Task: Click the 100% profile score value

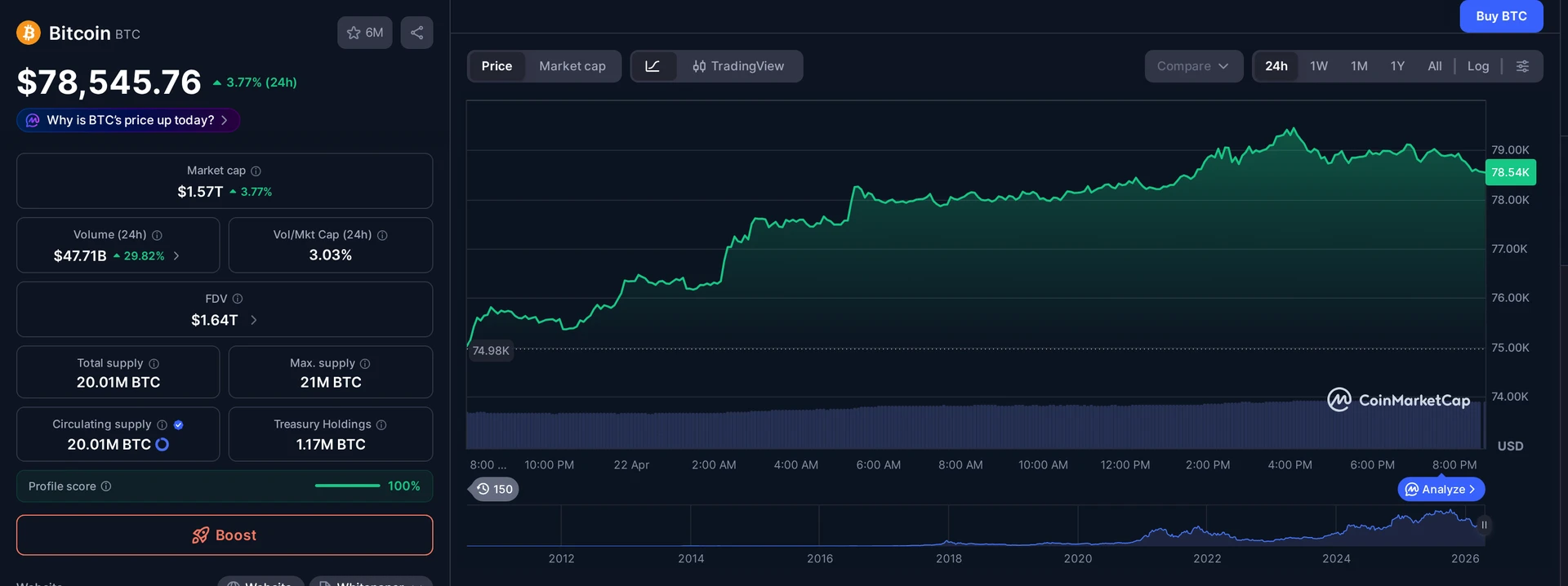Action: pyautogui.click(x=403, y=486)
